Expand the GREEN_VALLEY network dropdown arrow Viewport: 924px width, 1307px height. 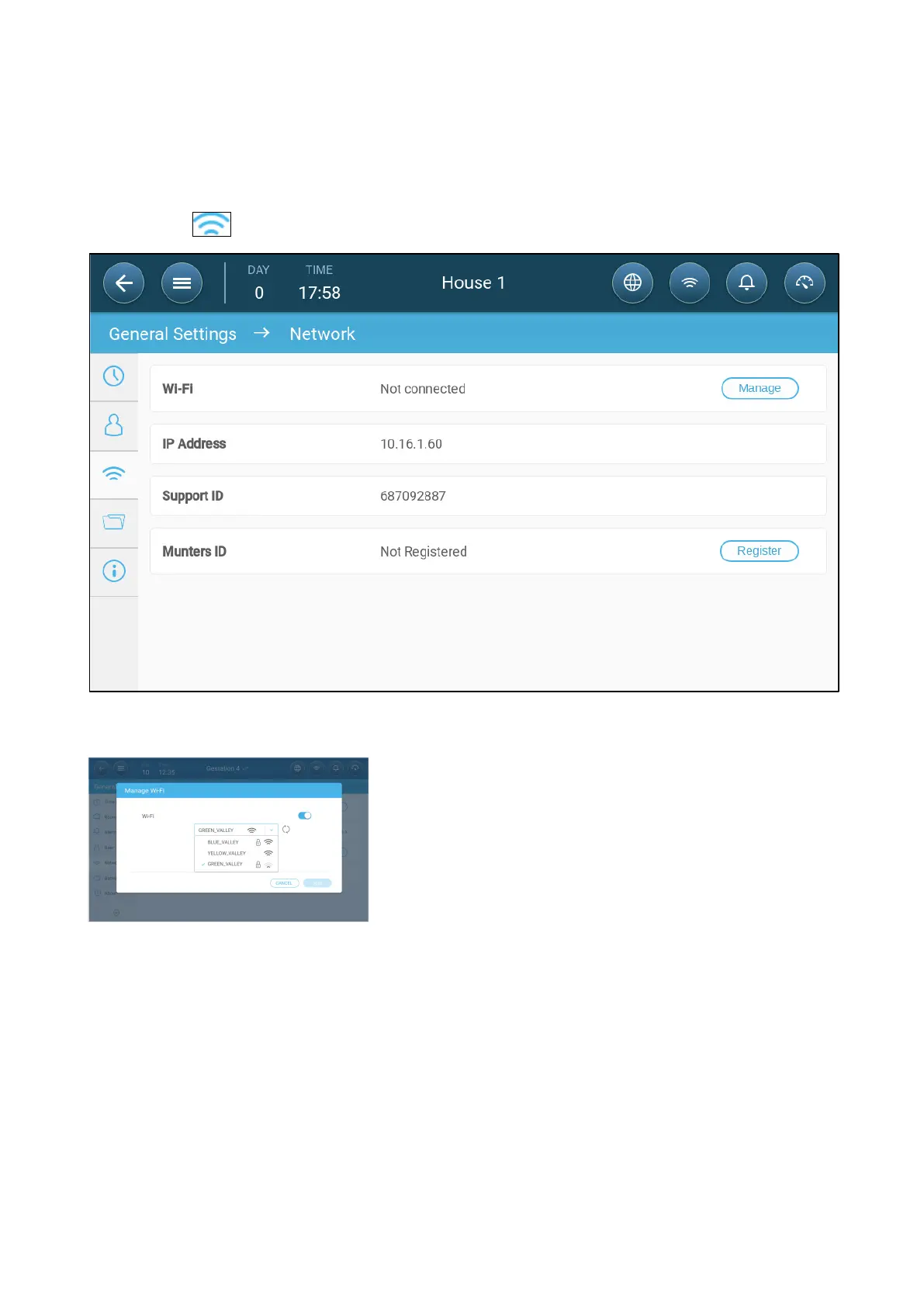click(x=272, y=830)
